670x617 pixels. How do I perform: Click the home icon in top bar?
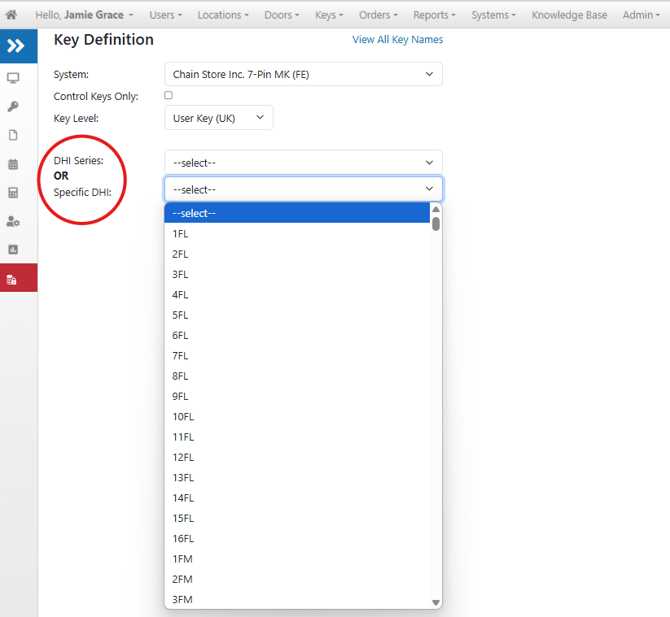pyautogui.click(x=12, y=15)
